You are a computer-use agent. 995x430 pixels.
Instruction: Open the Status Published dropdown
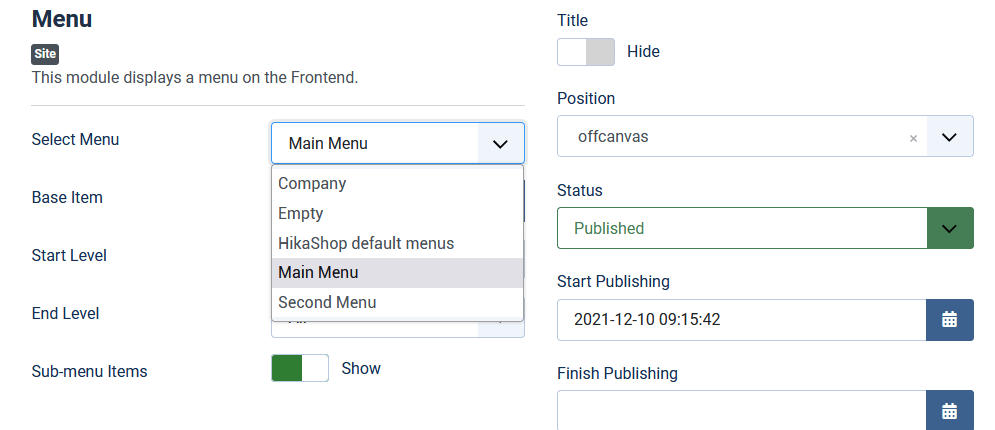coord(950,228)
